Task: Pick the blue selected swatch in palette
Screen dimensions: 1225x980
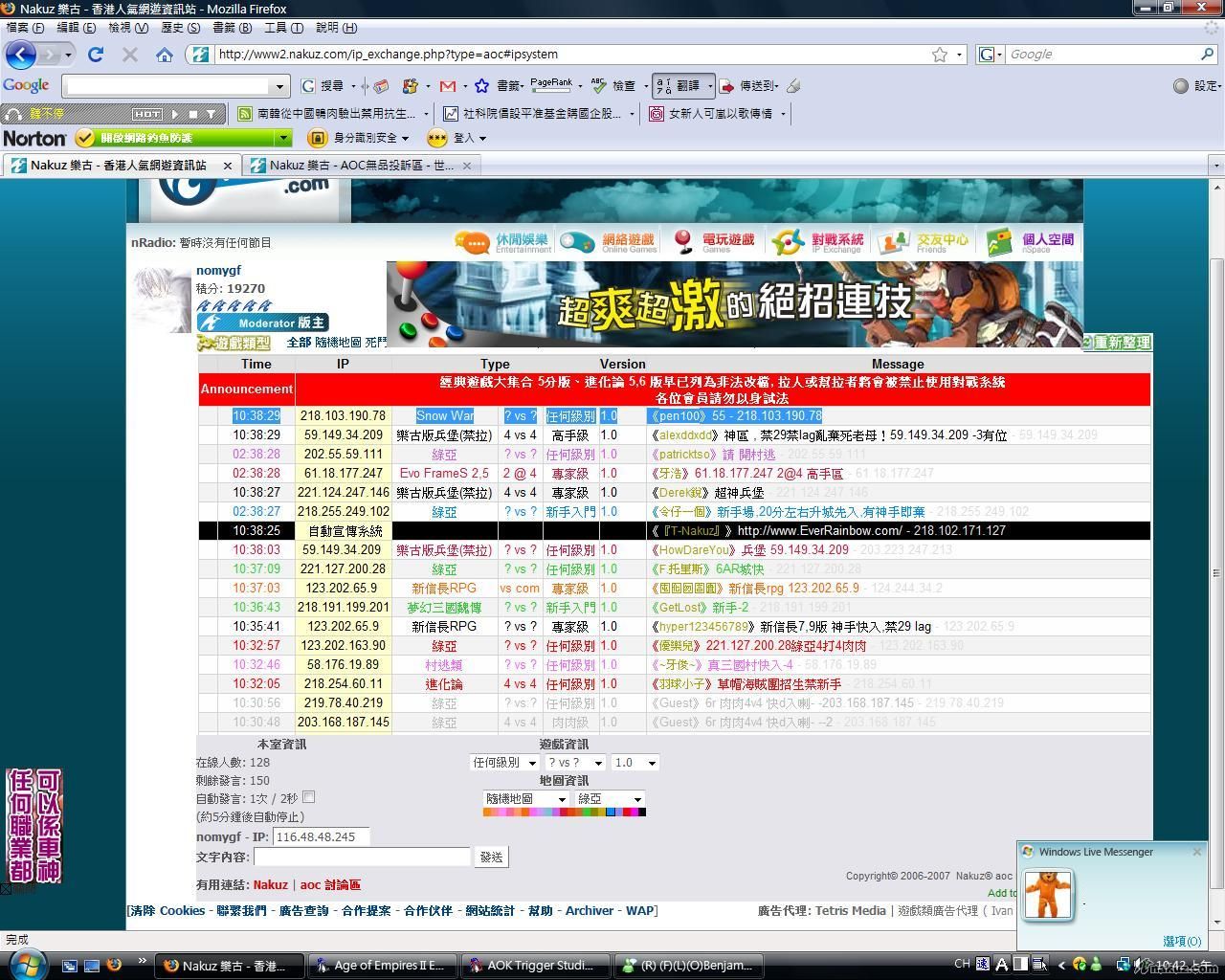Action: [611, 813]
